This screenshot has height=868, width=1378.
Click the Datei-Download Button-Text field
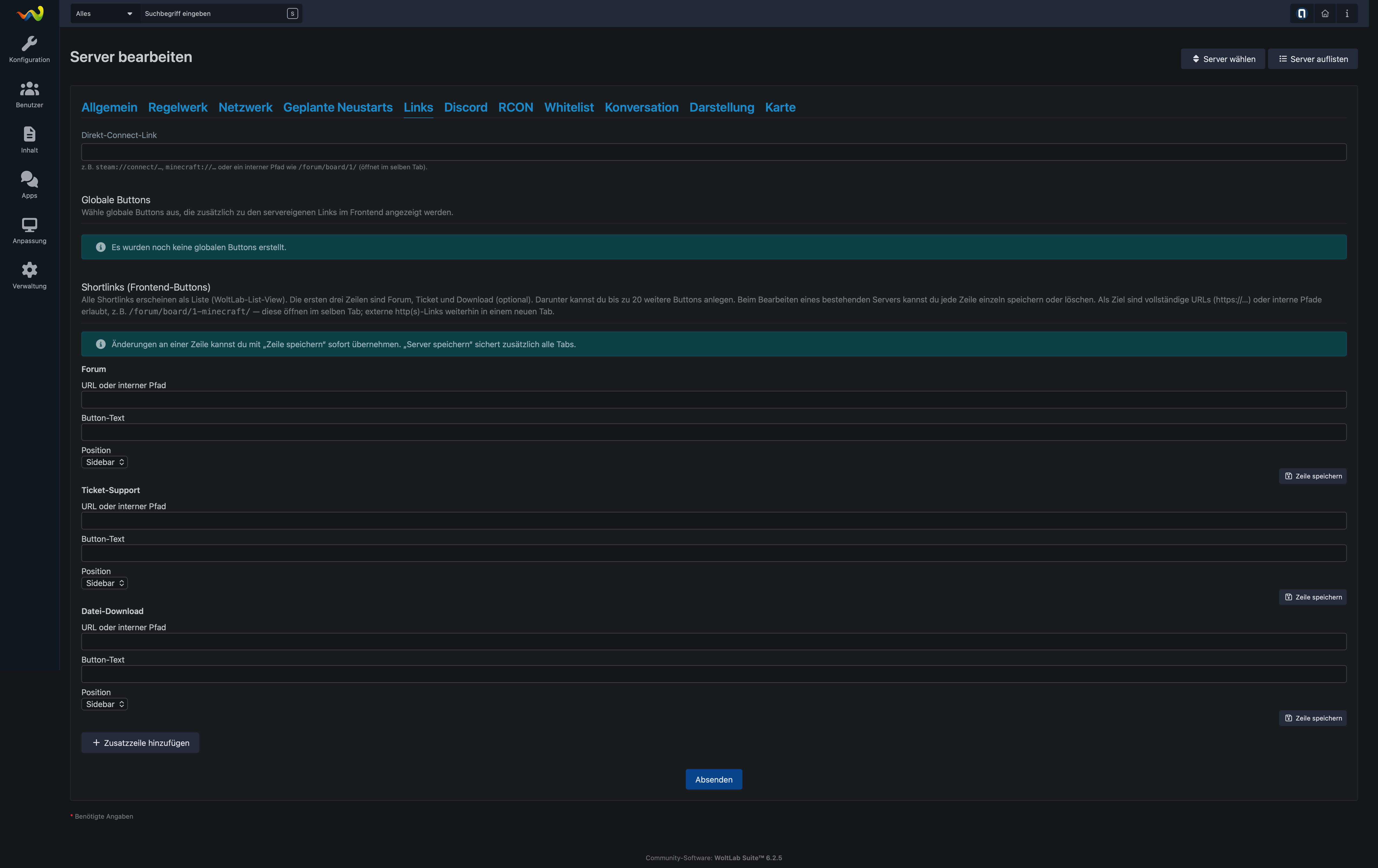coord(714,674)
